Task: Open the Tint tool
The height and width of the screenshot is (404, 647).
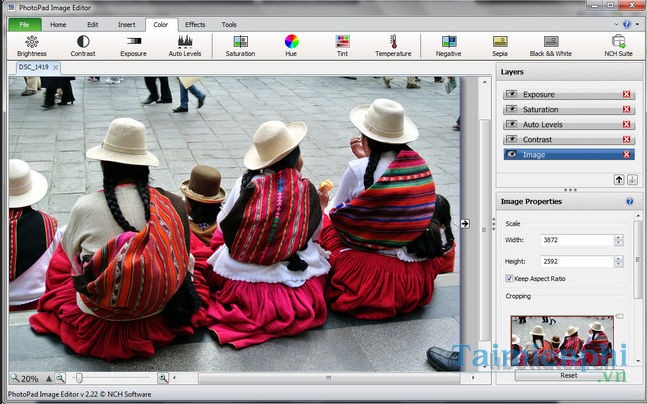Action: click(342, 45)
